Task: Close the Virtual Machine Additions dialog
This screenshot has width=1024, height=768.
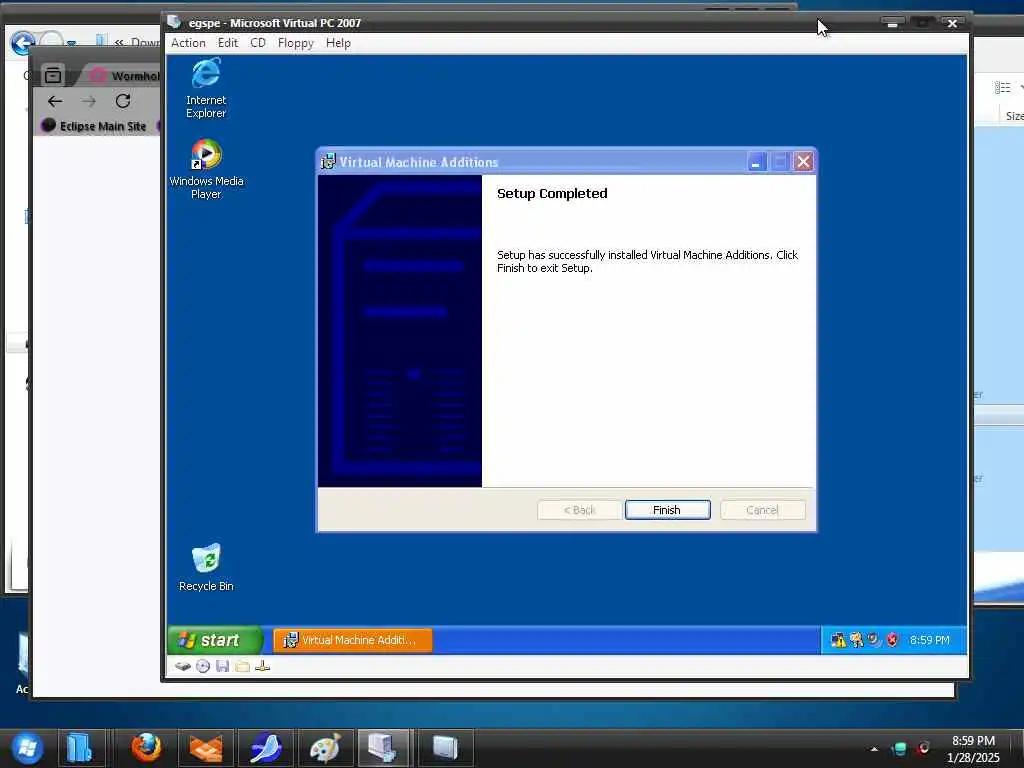Action: [x=803, y=162]
